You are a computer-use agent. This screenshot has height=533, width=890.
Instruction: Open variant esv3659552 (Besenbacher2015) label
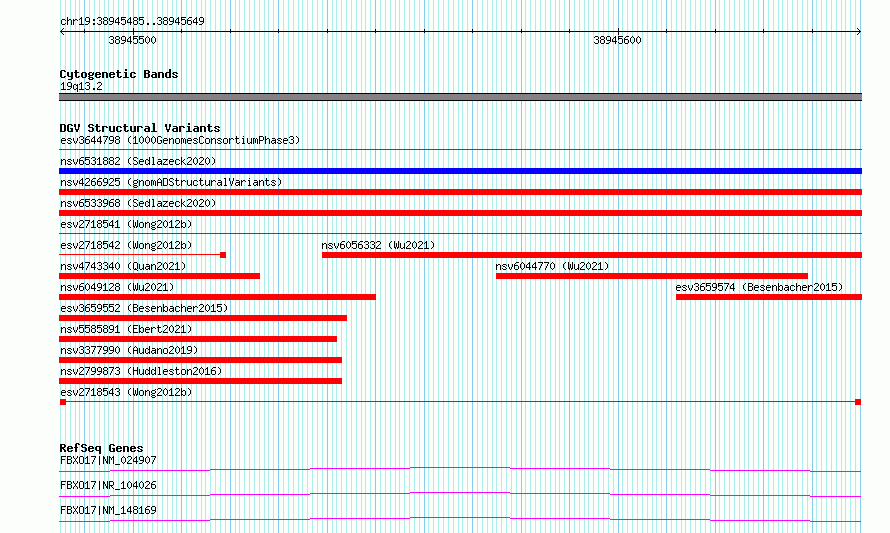click(144, 308)
